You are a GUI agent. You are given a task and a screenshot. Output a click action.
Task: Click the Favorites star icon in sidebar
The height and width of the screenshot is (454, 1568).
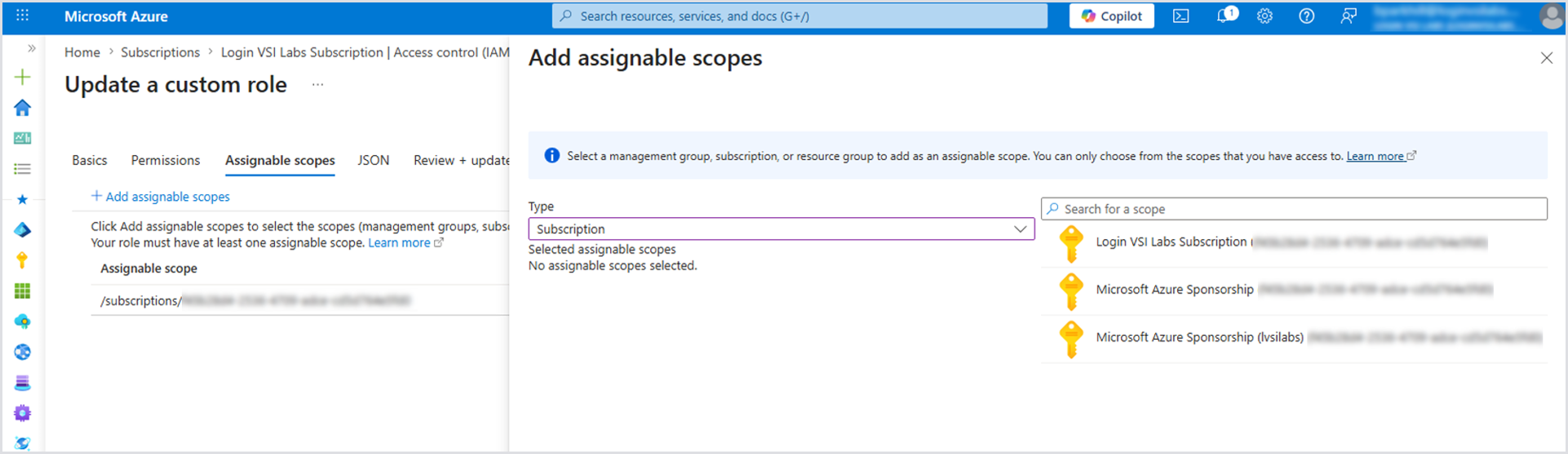pos(23,199)
